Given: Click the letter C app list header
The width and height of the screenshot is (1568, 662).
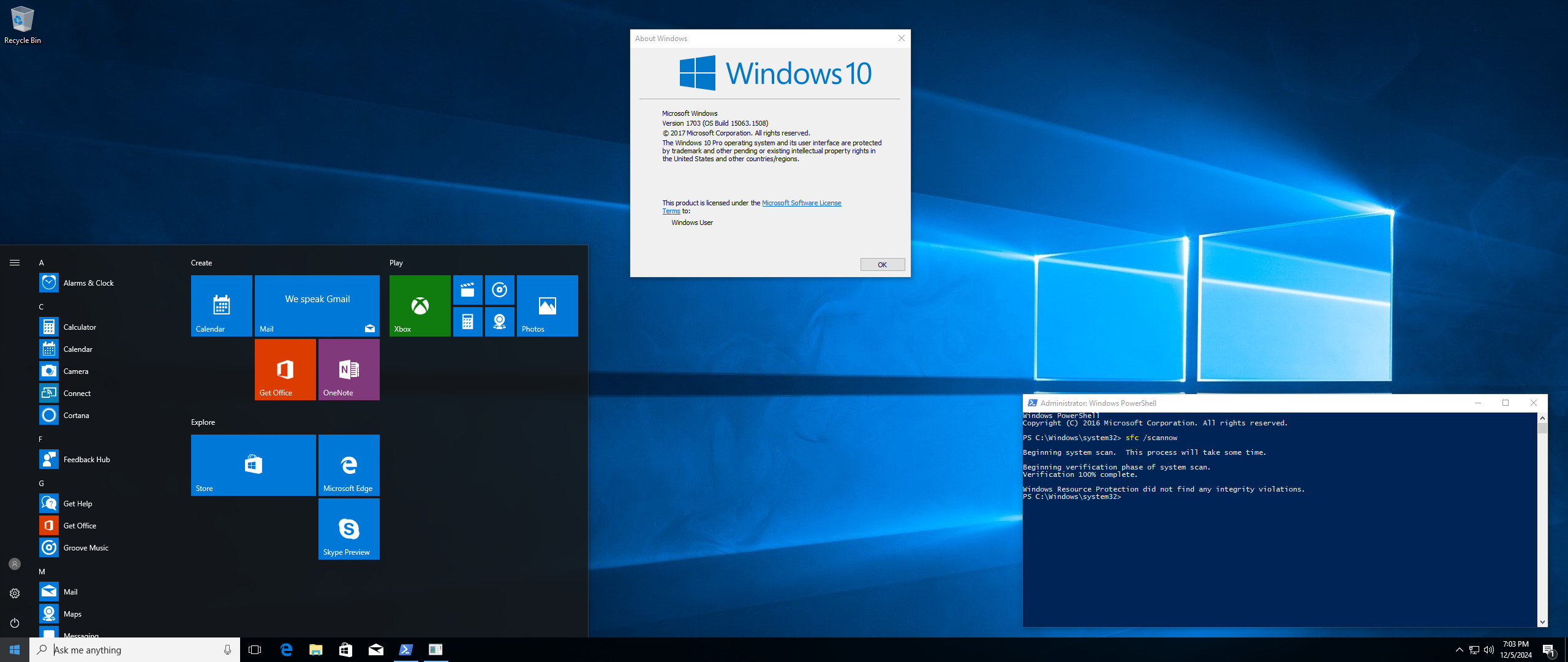Looking at the screenshot, I should point(42,306).
